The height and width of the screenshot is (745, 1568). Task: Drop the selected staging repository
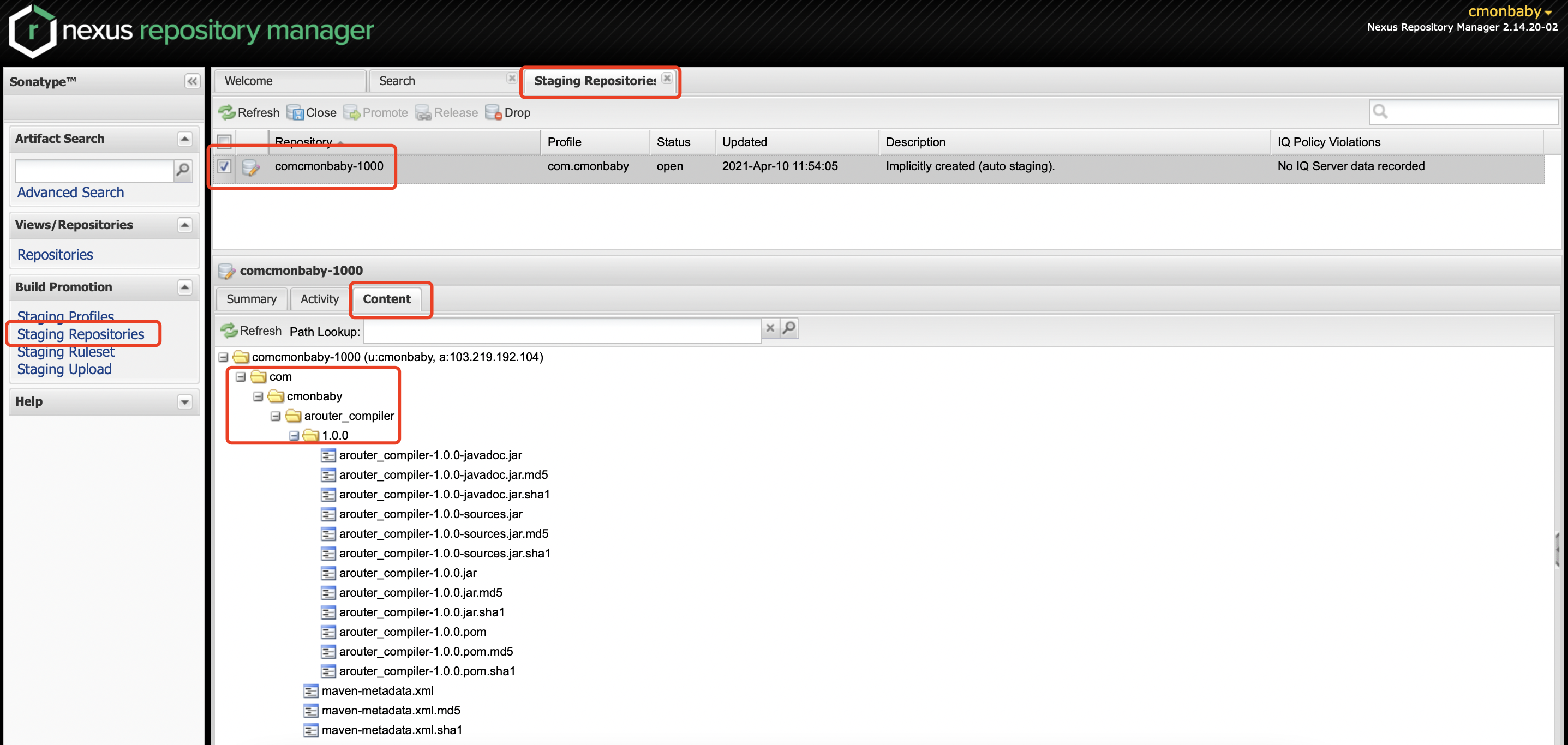tap(507, 112)
